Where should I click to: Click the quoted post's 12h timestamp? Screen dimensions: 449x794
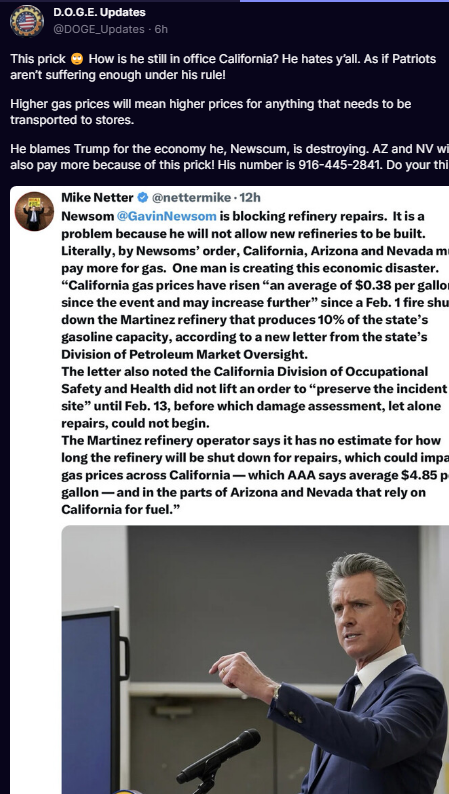tap(250, 197)
